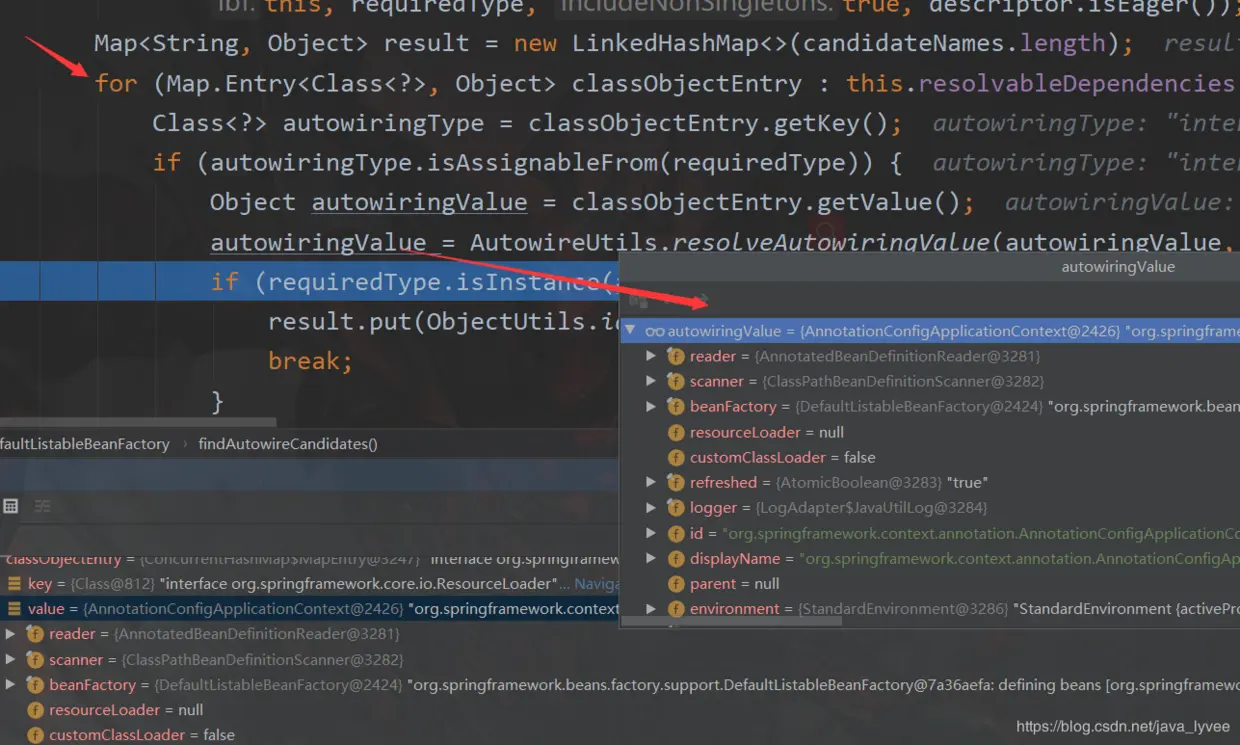1240x745 pixels.
Task: Expand the refreshed AtomicBoolean node
Action: coord(651,482)
